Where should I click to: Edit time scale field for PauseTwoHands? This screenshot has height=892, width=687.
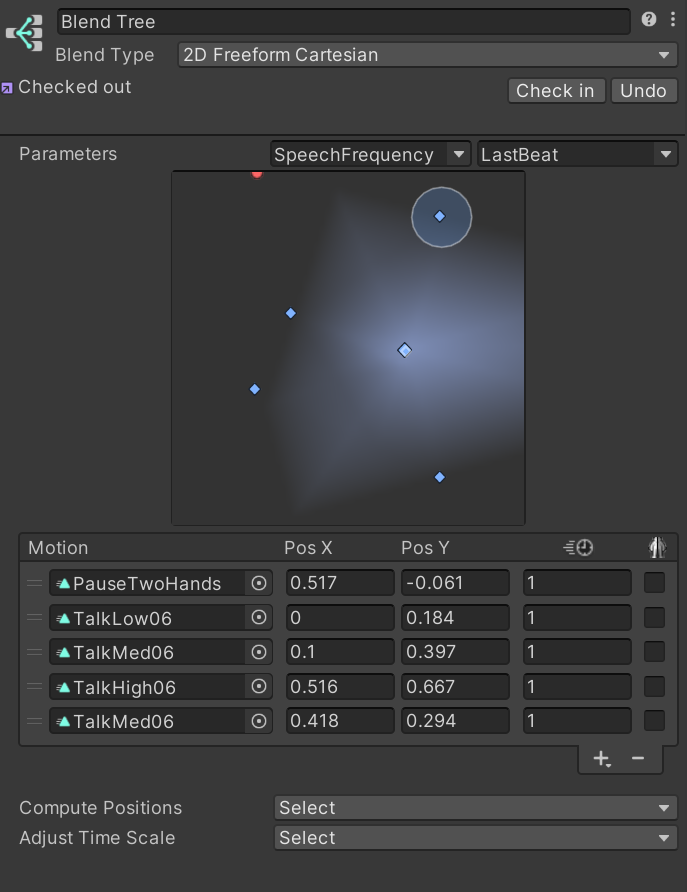pos(577,583)
